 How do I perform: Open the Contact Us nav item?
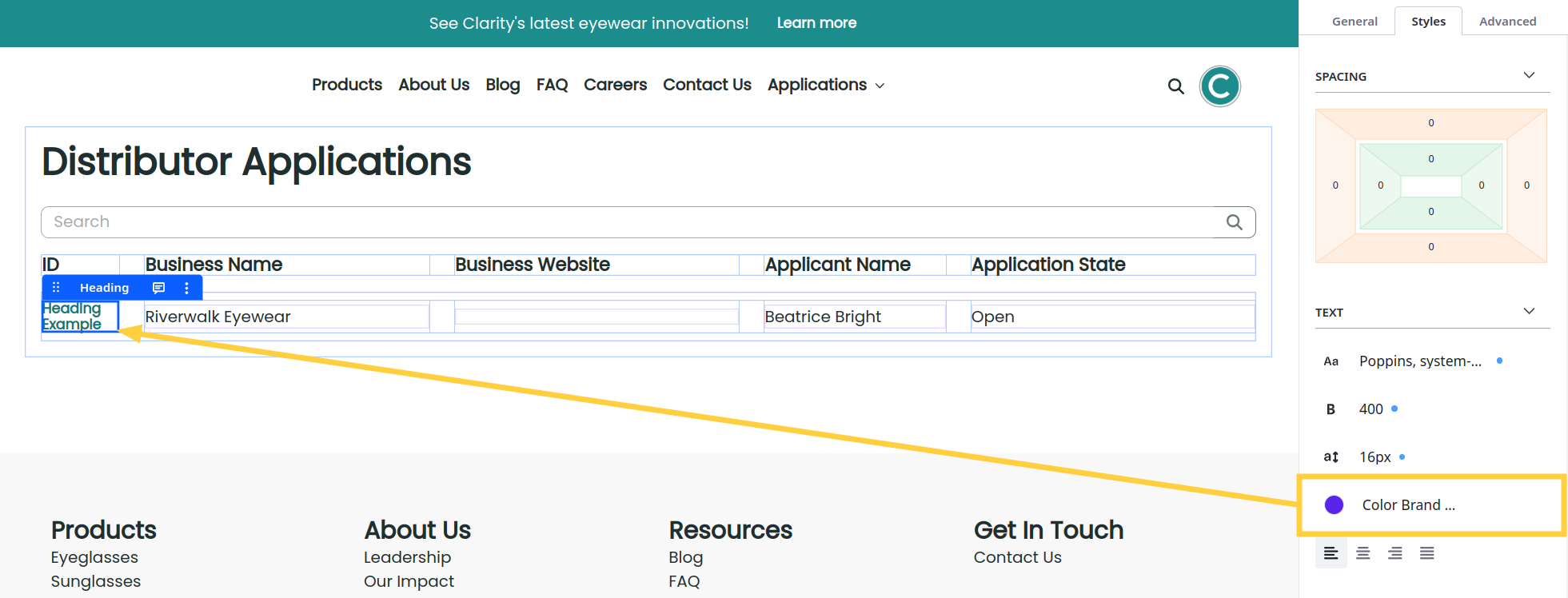pos(707,85)
